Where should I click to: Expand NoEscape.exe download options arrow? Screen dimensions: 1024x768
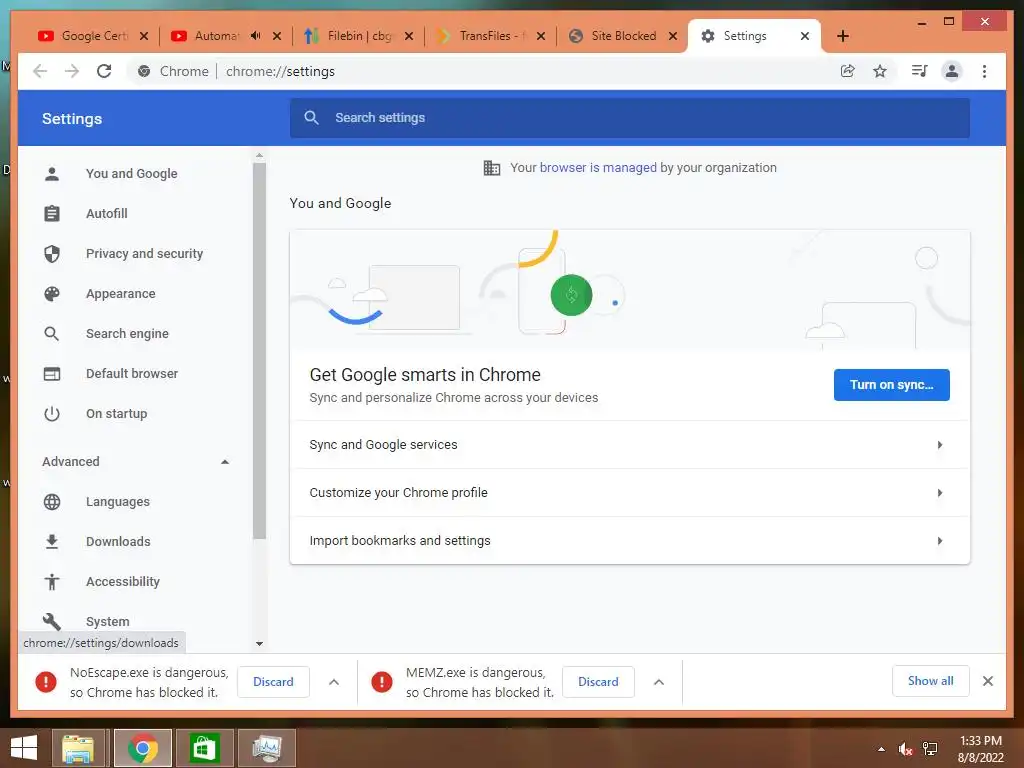pyautogui.click(x=334, y=682)
